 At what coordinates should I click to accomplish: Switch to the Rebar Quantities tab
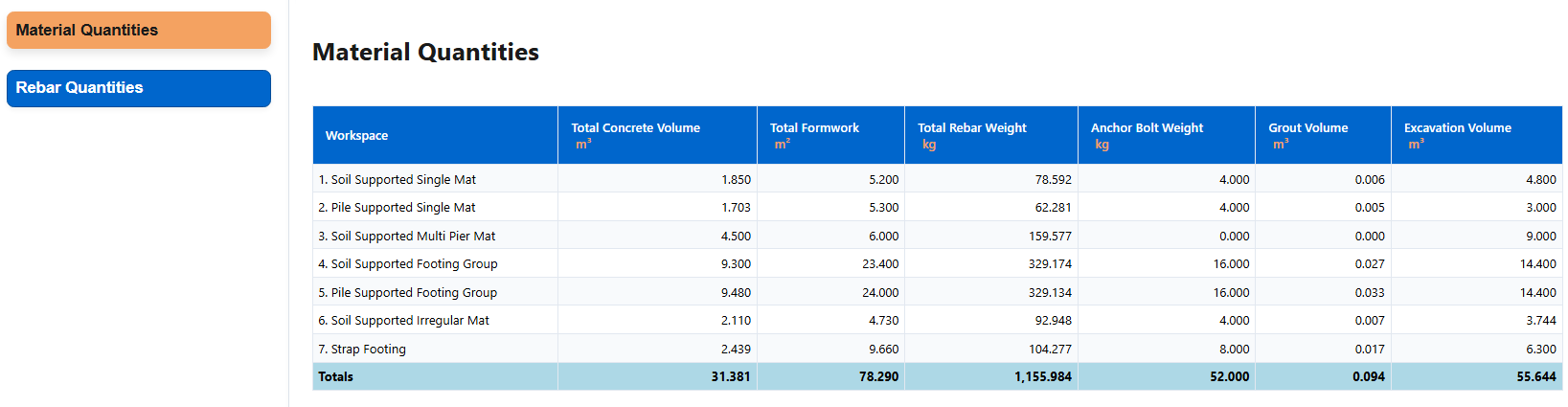(x=138, y=88)
